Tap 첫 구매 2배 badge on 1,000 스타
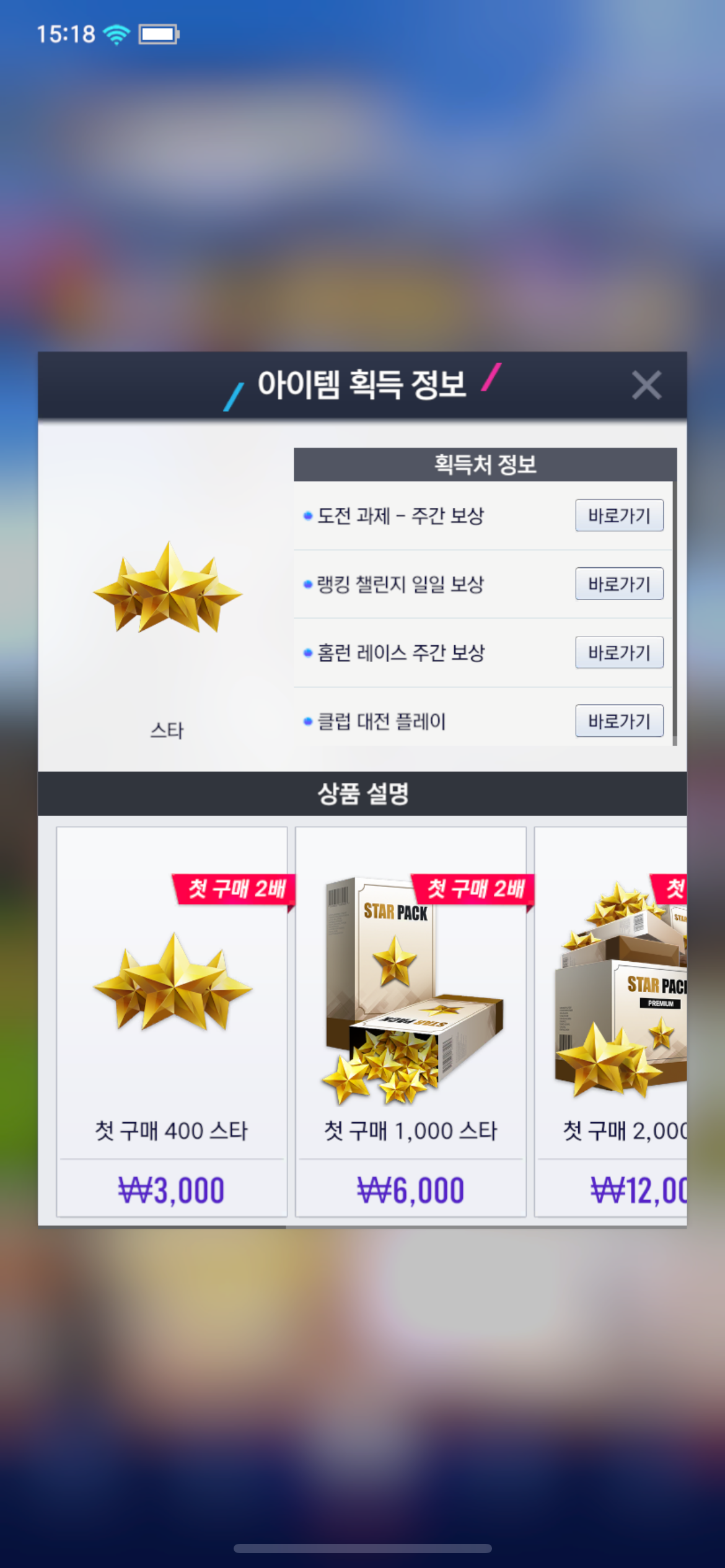Viewport: 725px width, 1568px height. (473, 889)
